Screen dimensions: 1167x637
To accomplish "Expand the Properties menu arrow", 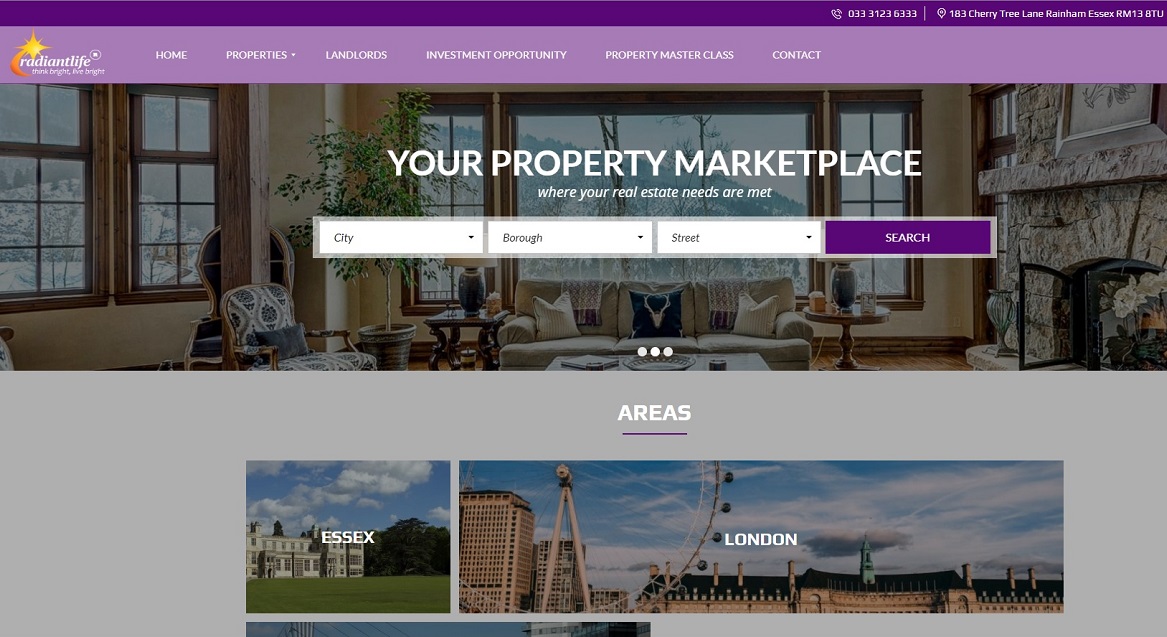I will pos(293,55).
